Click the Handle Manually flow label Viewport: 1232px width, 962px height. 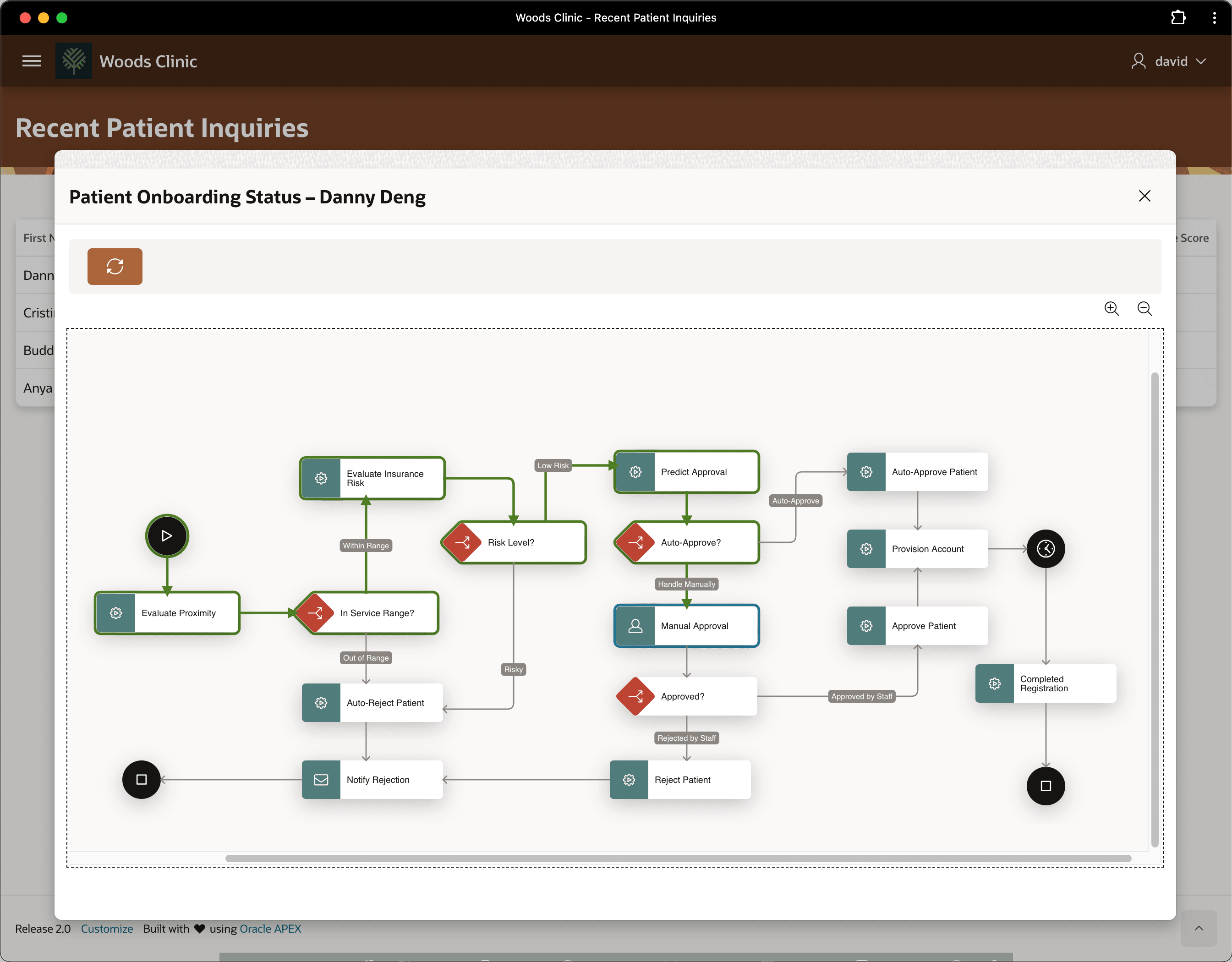686,584
